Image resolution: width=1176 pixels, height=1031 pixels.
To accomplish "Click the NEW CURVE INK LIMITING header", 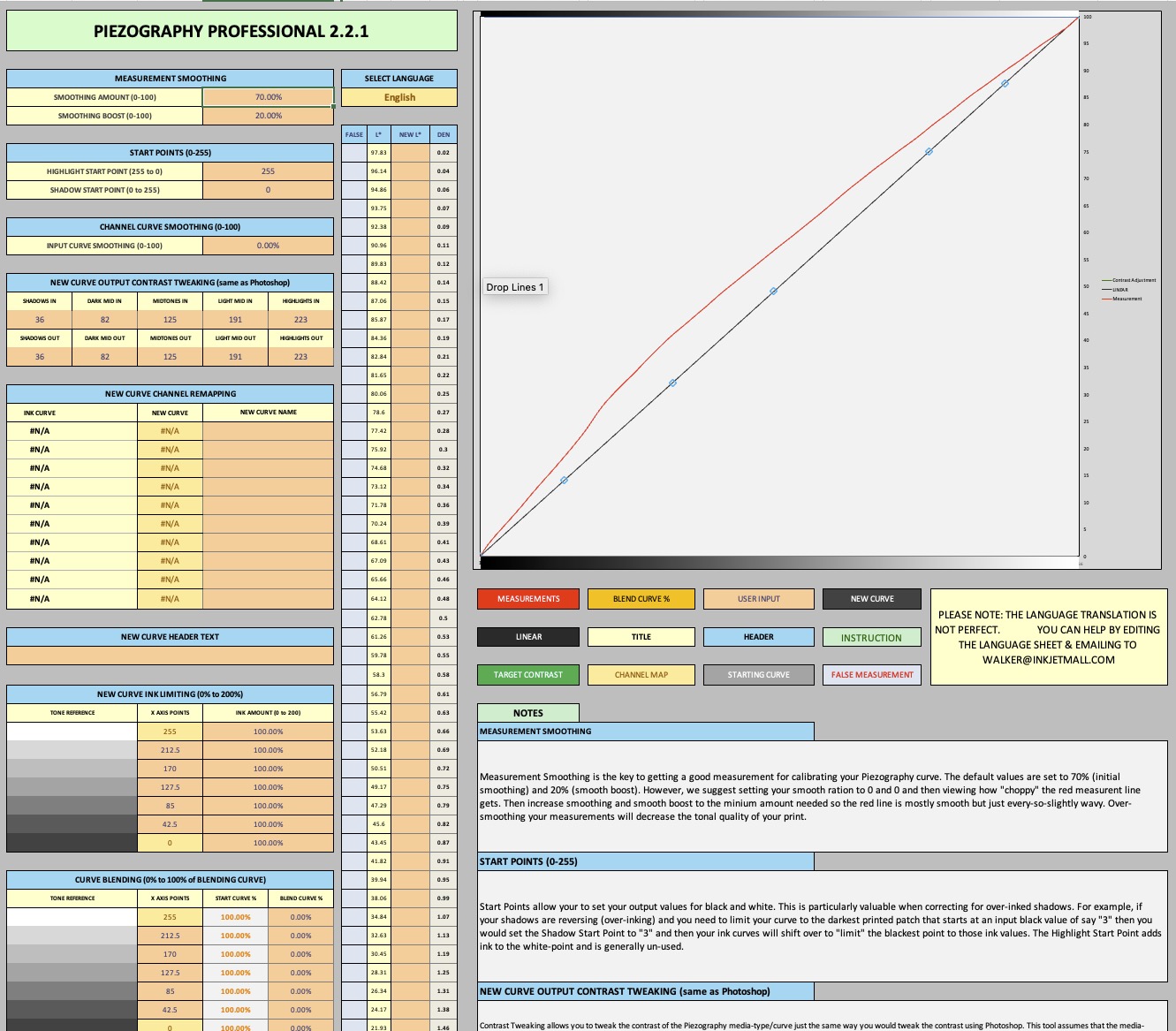I will coord(171,694).
